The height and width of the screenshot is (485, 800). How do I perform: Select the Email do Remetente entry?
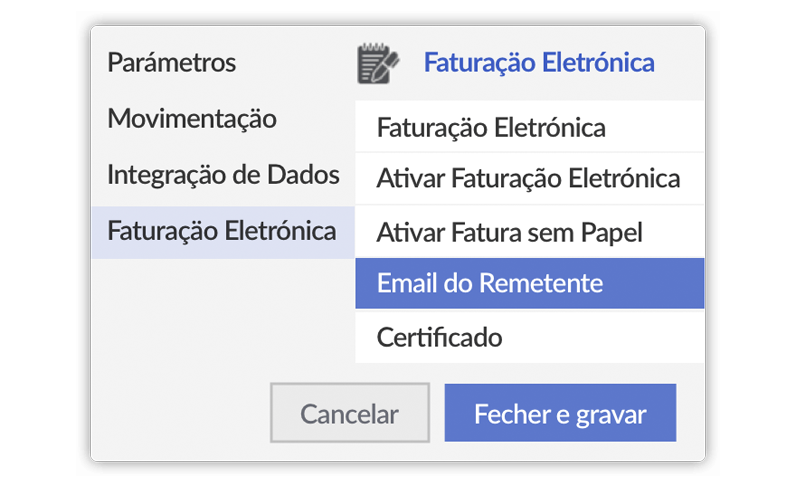coord(530,283)
